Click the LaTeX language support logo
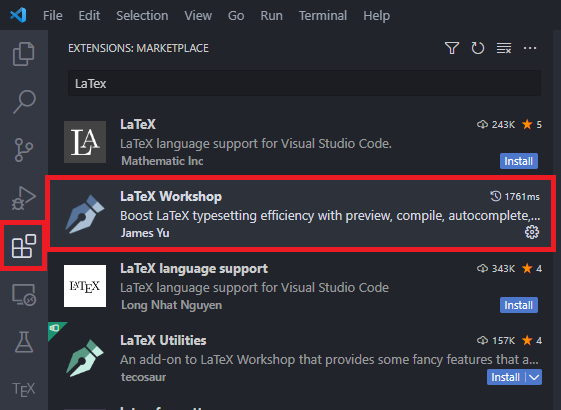This screenshot has height=410, width=561. 85,286
